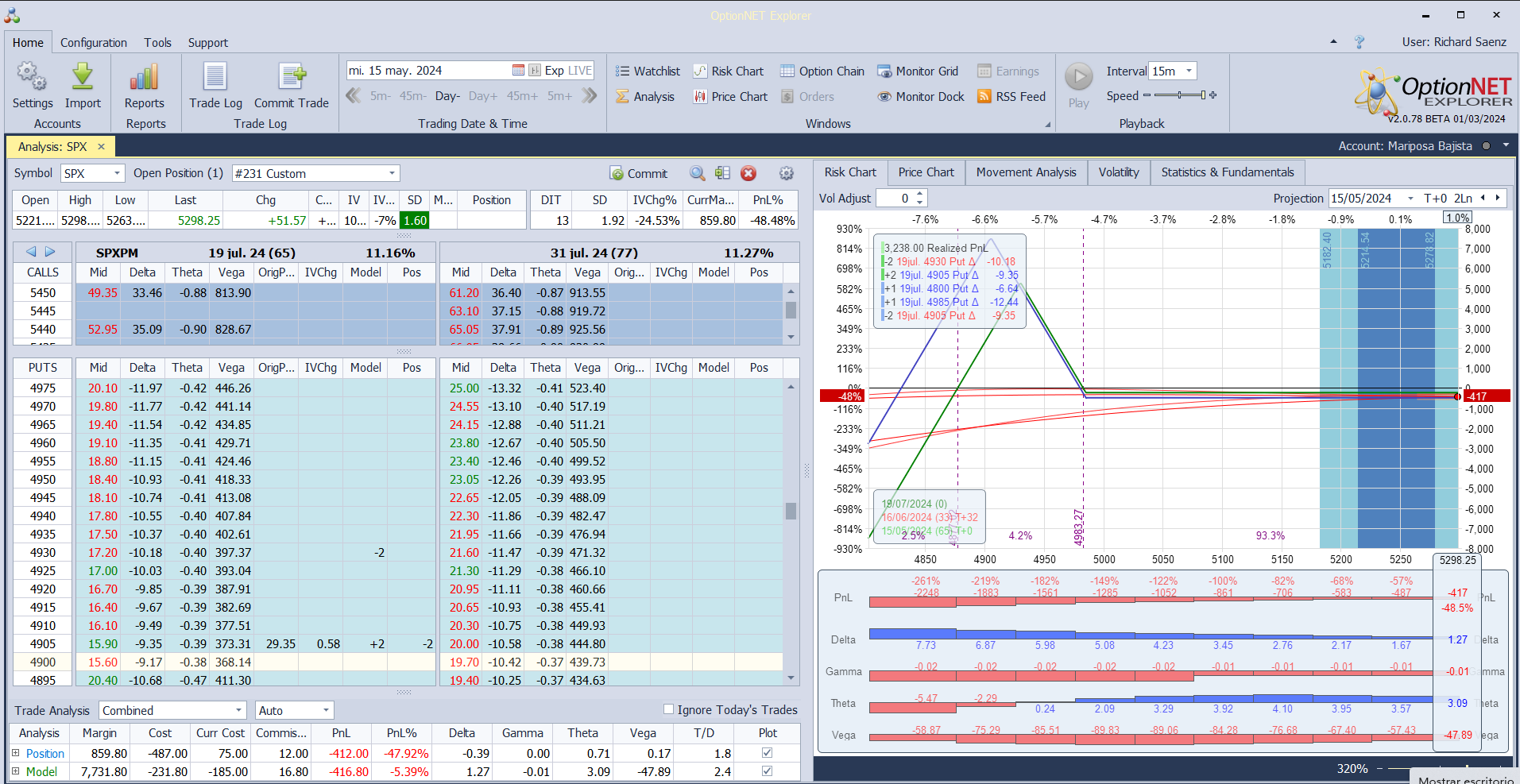Expand the Interval 15m dropdown

pos(1189,71)
